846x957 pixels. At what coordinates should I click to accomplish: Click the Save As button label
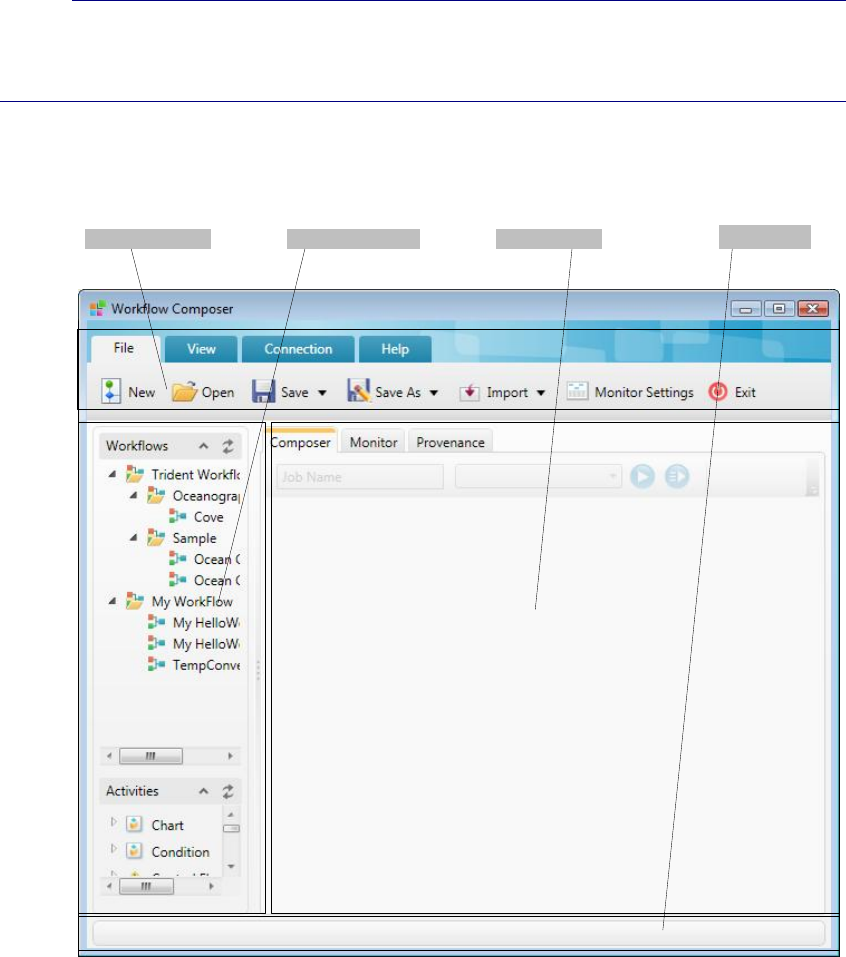tap(398, 392)
